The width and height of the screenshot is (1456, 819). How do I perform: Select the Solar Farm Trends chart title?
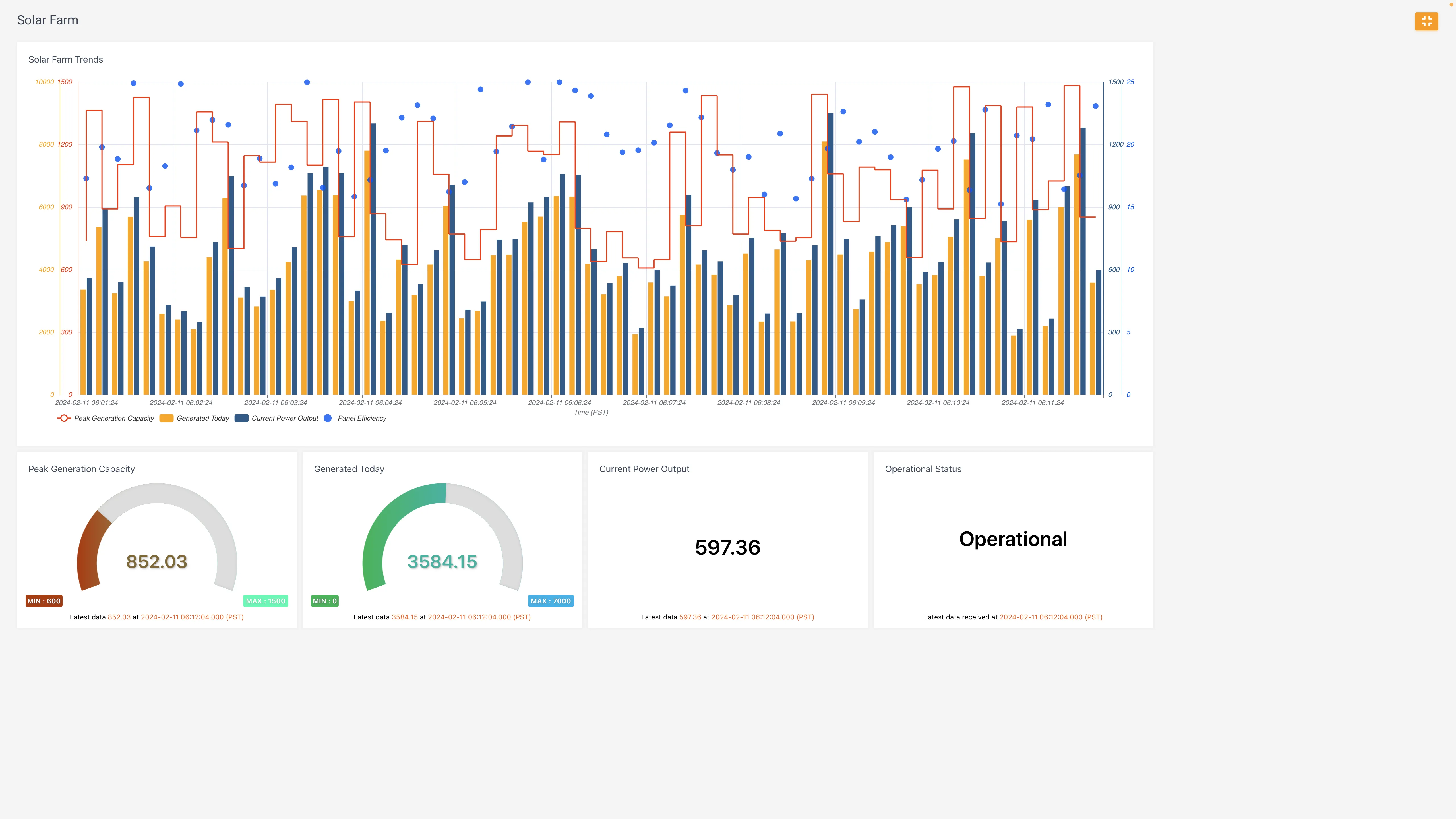tap(66, 59)
